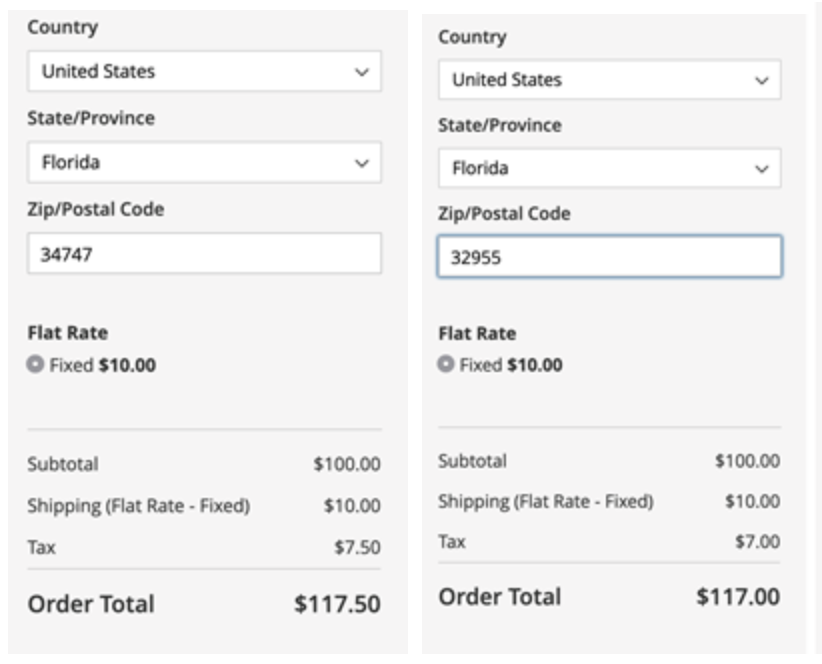Click the chevron on the left Country field
Screen dimensions: 822x664
[x=362, y=70]
